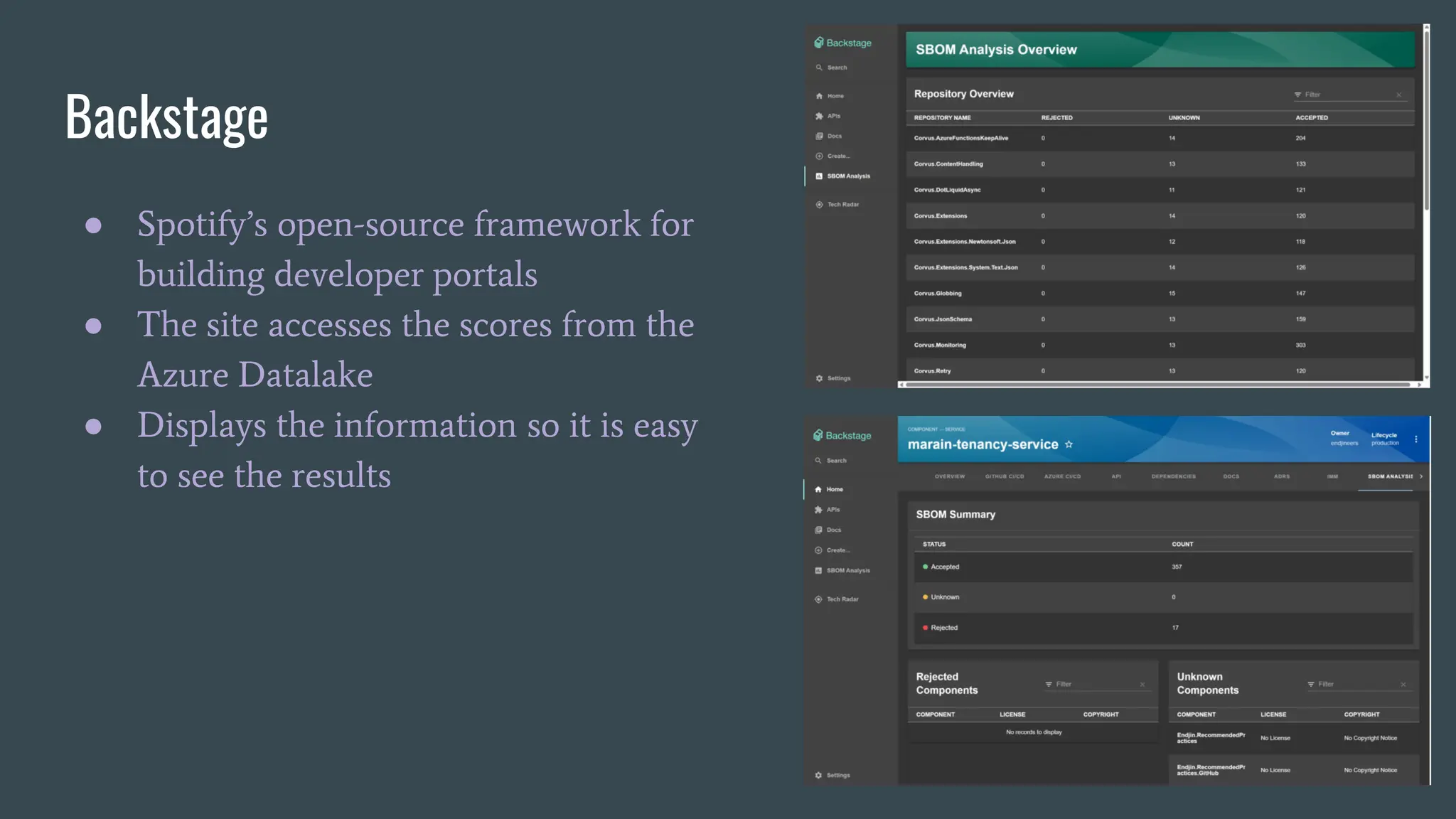The width and height of the screenshot is (1456, 819).
Task: Open Home icon in bottom sidebar
Action: (818, 489)
